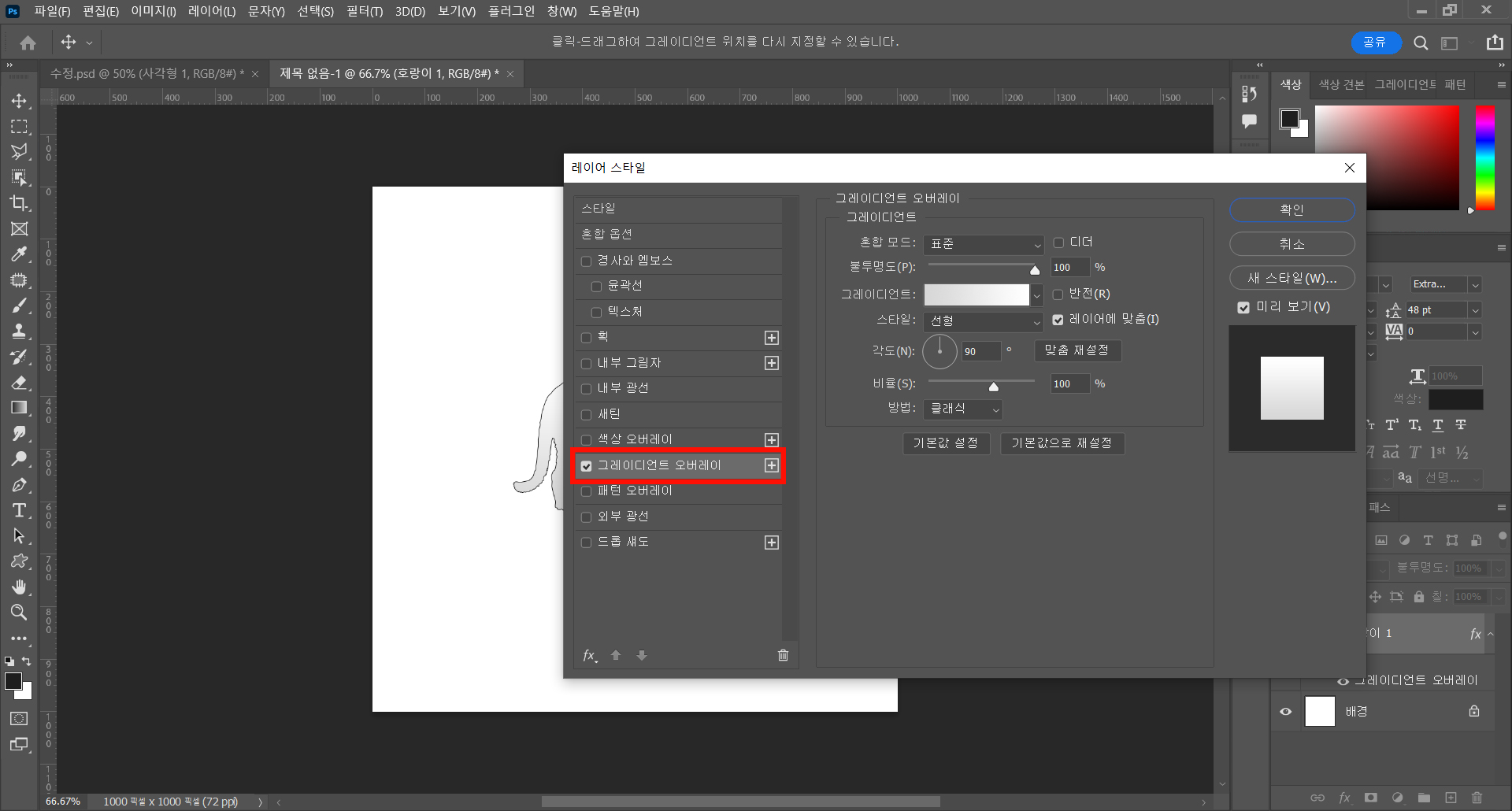Image resolution: width=1512 pixels, height=811 pixels.
Task: Switch to the 색상 견본 panel tab
Action: [1341, 84]
